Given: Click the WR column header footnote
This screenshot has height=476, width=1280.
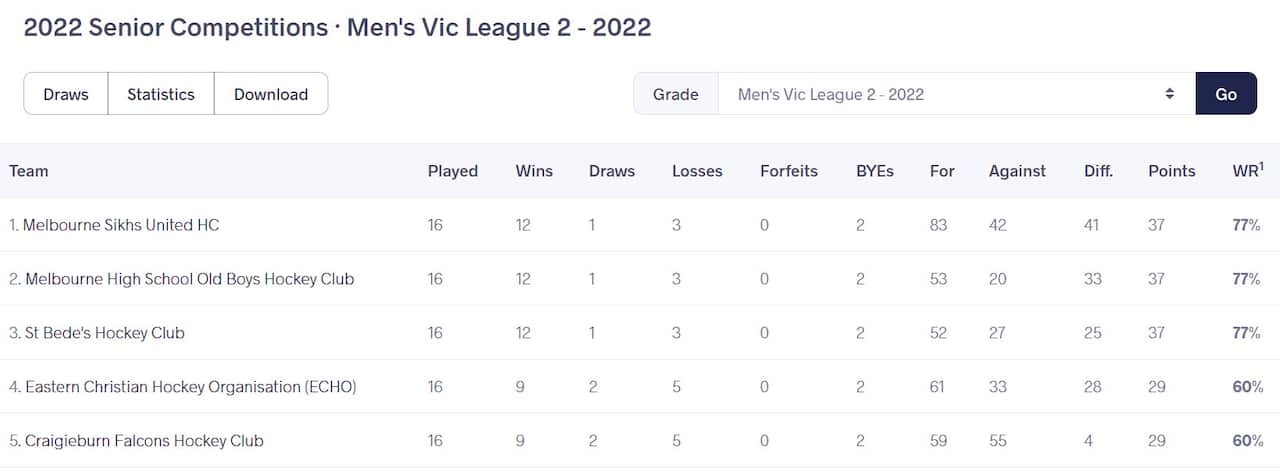Looking at the screenshot, I should coord(1261,165).
